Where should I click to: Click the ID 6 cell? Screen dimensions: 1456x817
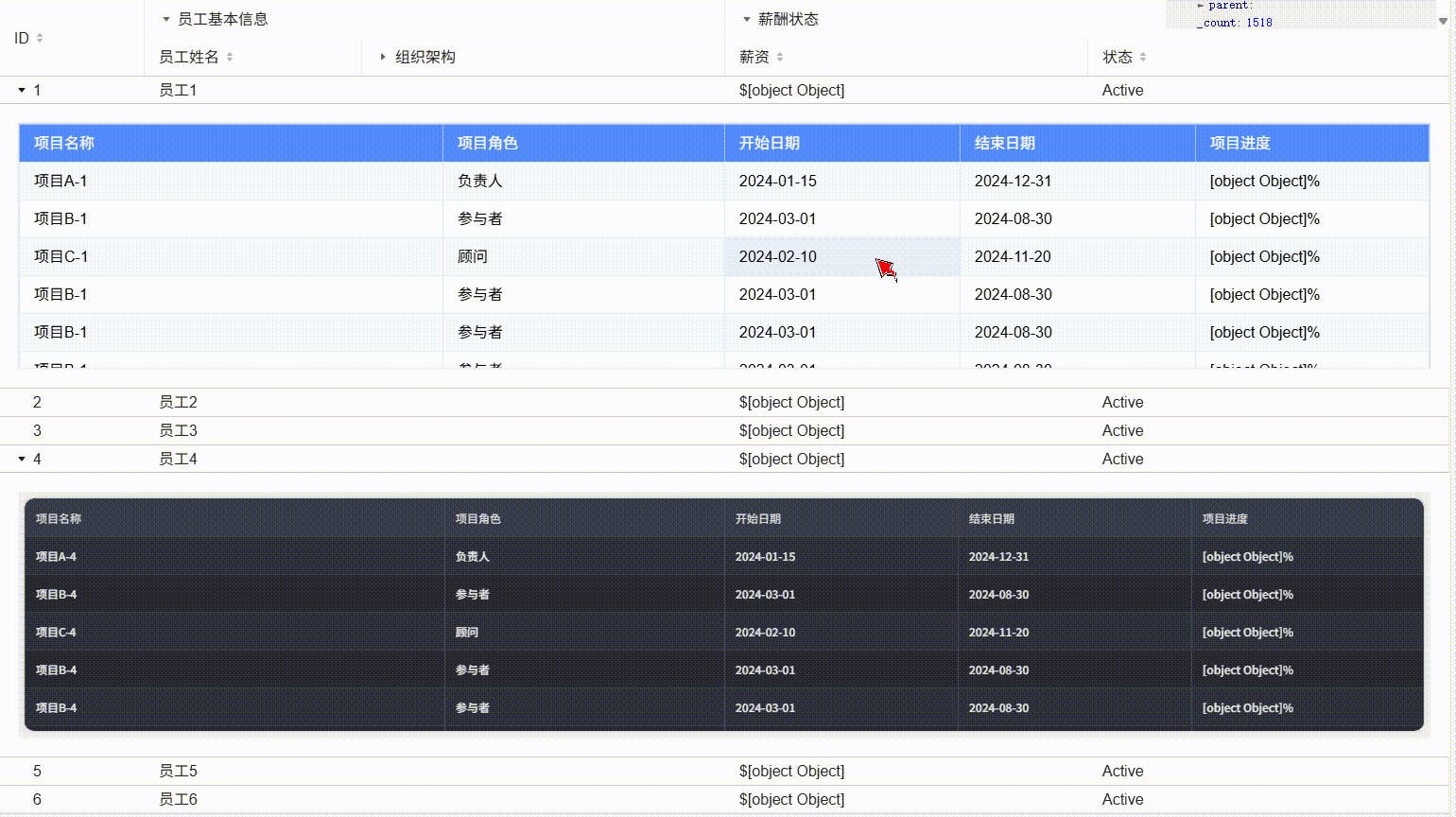[x=72, y=799]
